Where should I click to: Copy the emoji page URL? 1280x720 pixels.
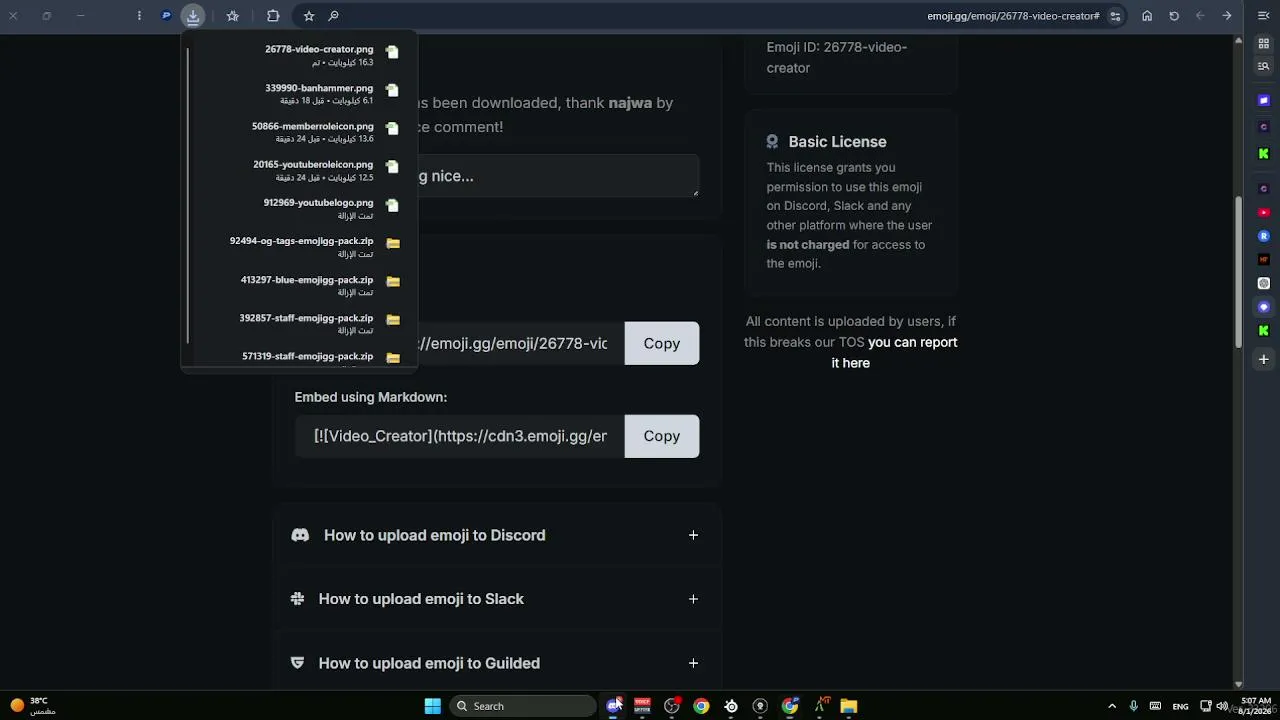point(661,343)
